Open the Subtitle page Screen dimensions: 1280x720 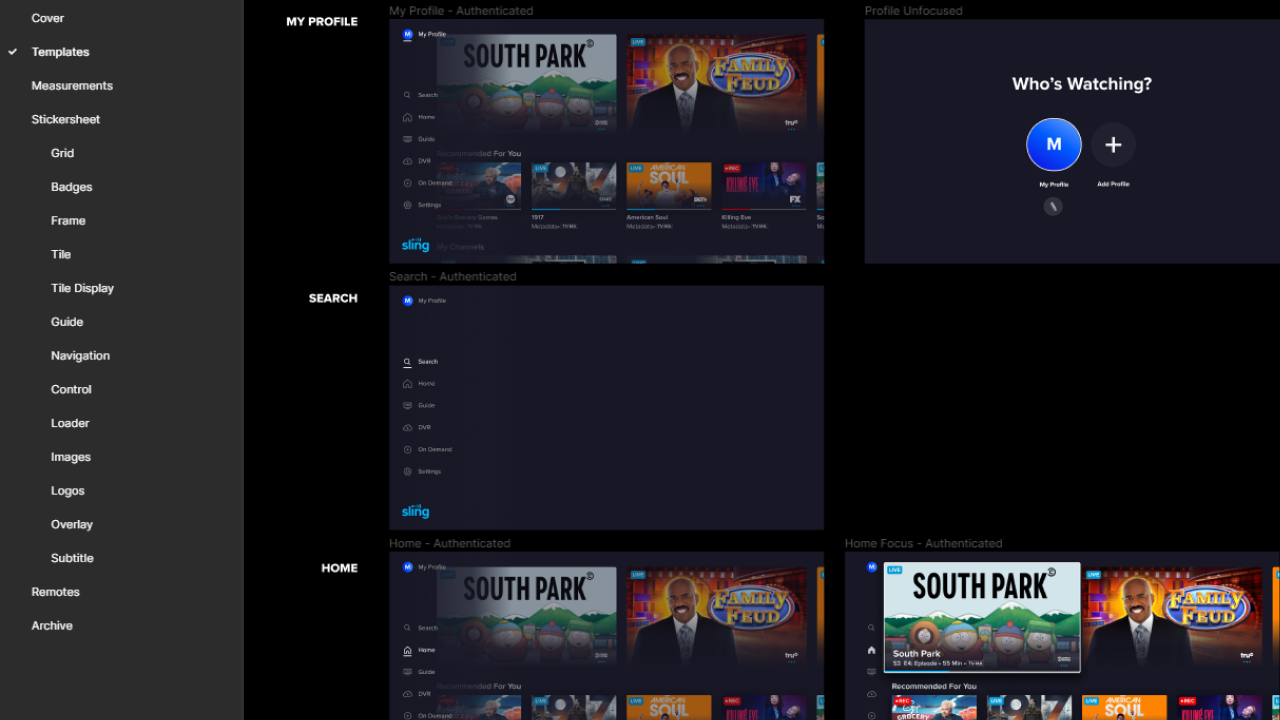pyautogui.click(x=72, y=558)
